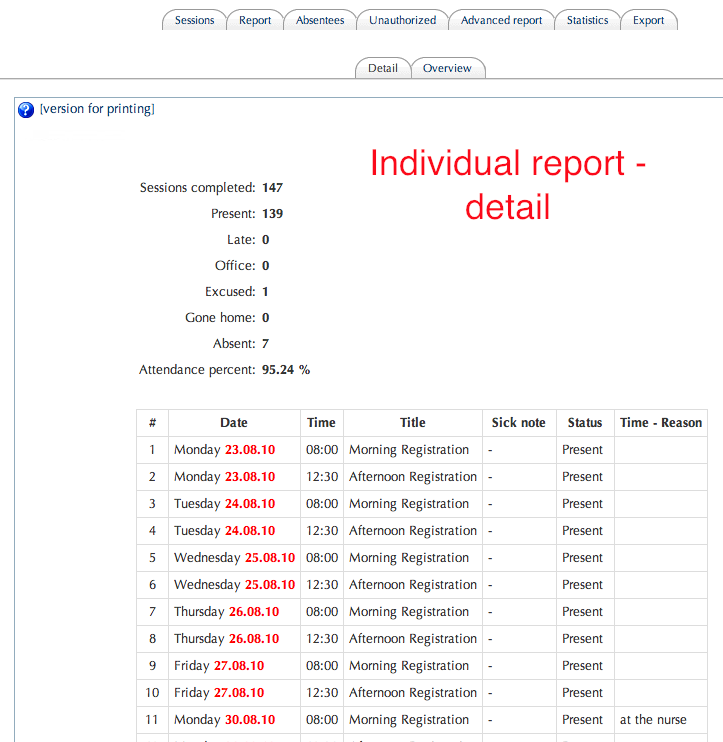Click the blue help question mark icon

tap(26, 110)
